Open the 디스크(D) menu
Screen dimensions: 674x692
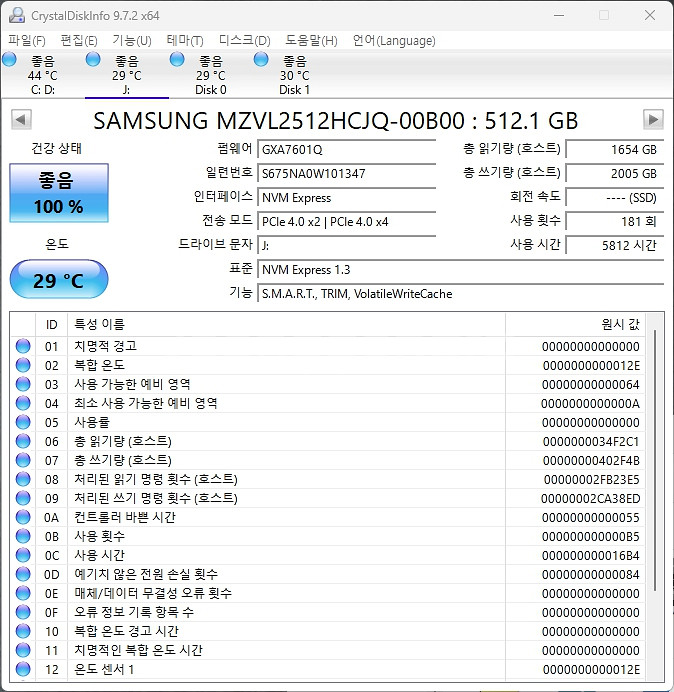[244, 41]
